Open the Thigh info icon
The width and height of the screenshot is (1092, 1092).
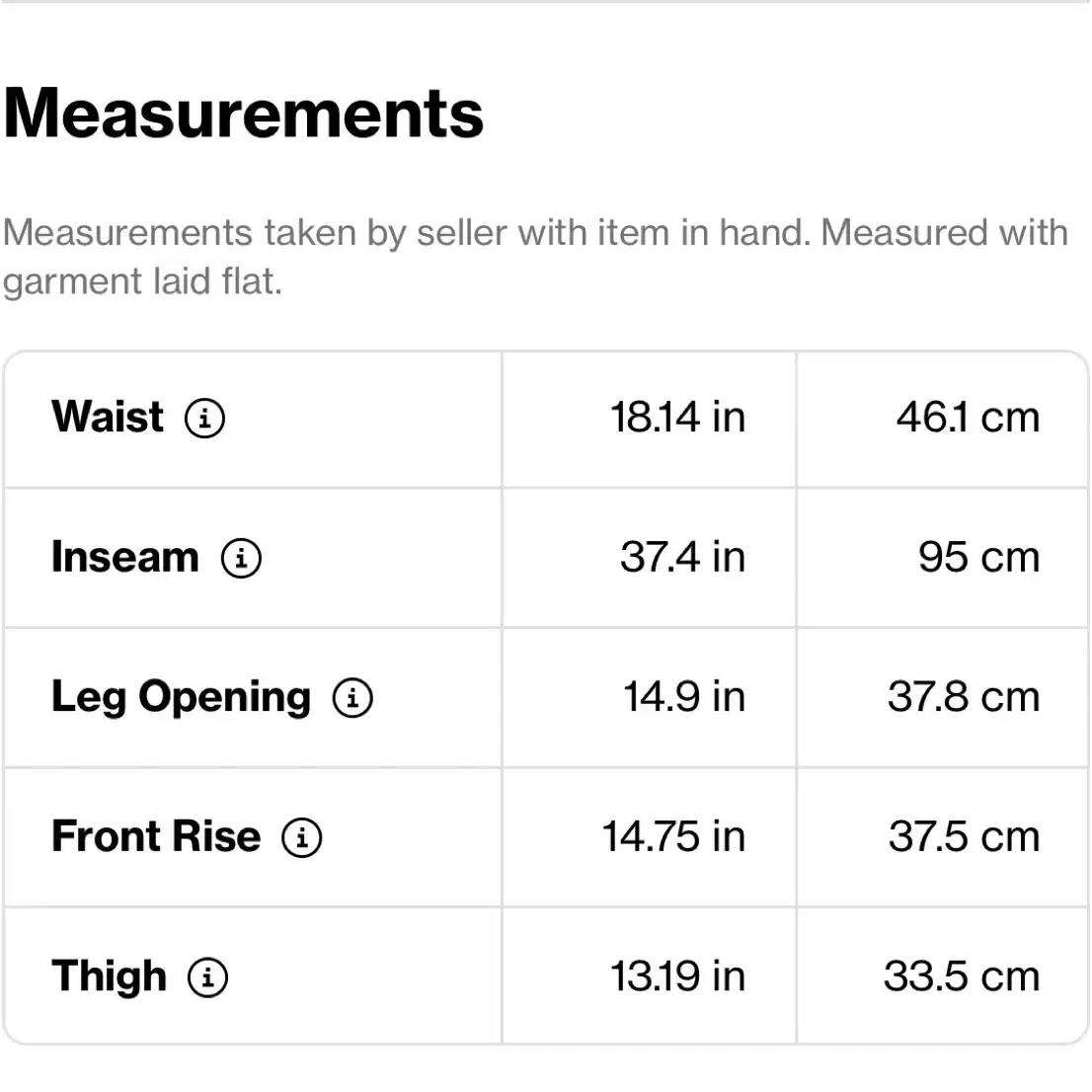coord(207,977)
